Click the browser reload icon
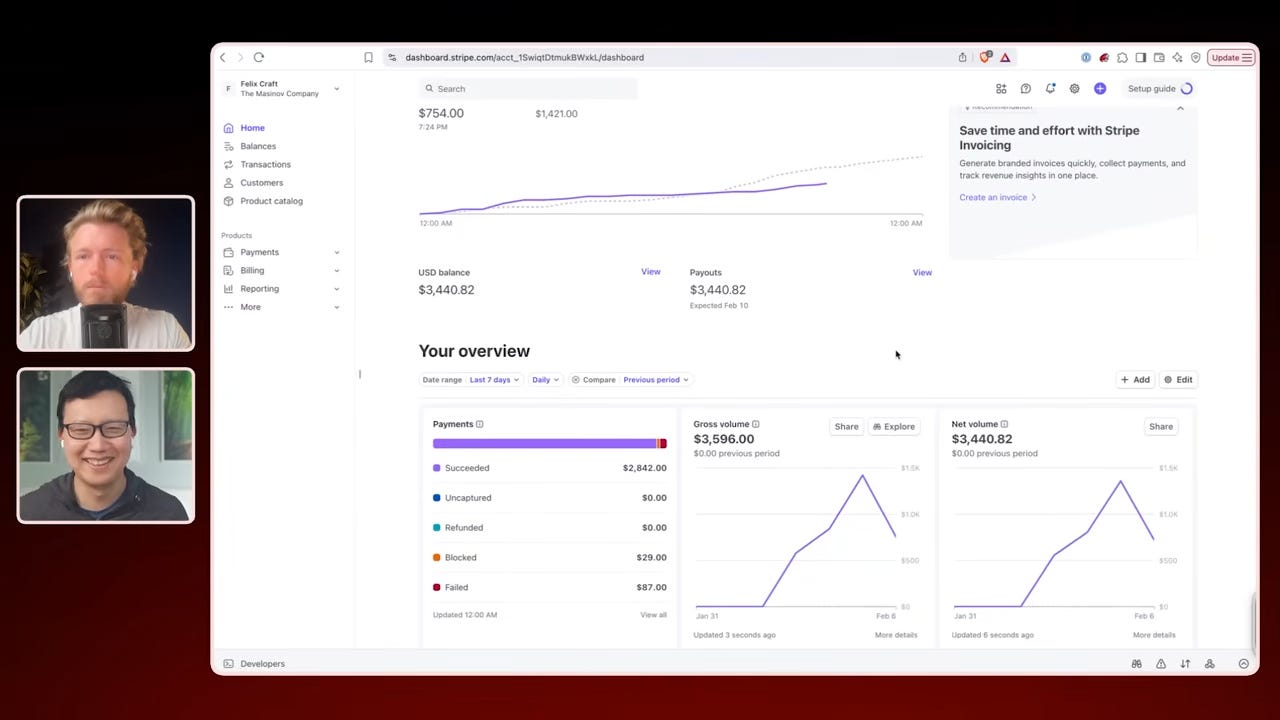Screen dimensions: 1280x720 (258, 57)
